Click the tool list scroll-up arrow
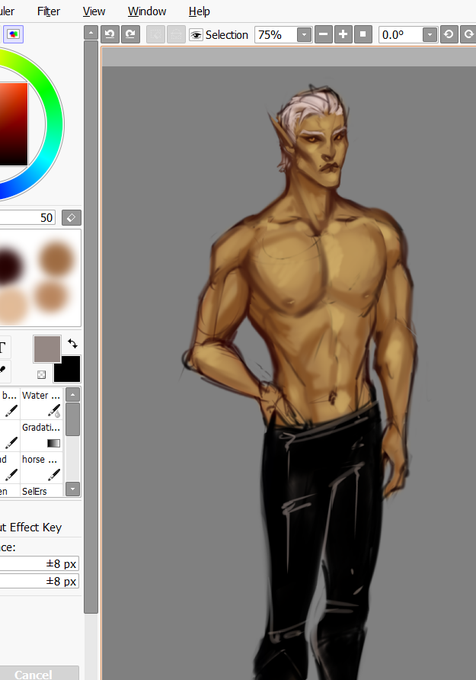 point(73,395)
